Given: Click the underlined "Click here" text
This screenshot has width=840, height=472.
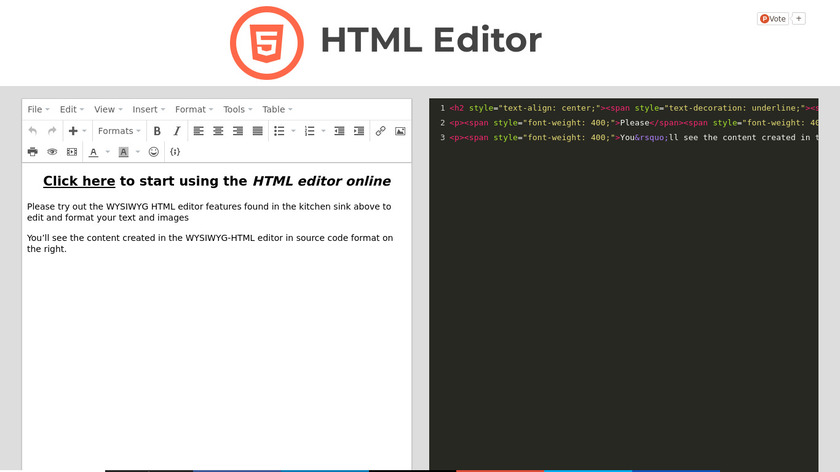Looking at the screenshot, I should pyautogui.click(x=79, y=181).
